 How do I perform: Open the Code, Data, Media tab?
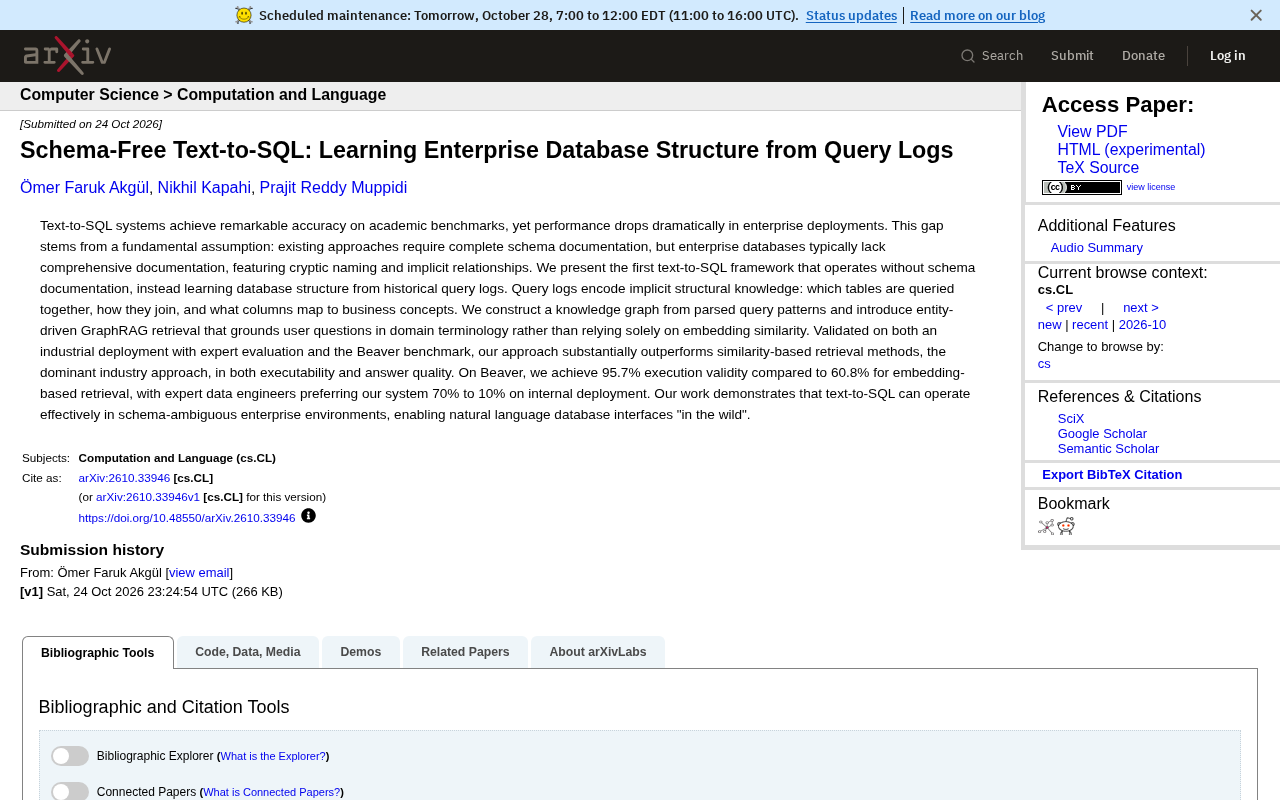[x=248, y=652]
